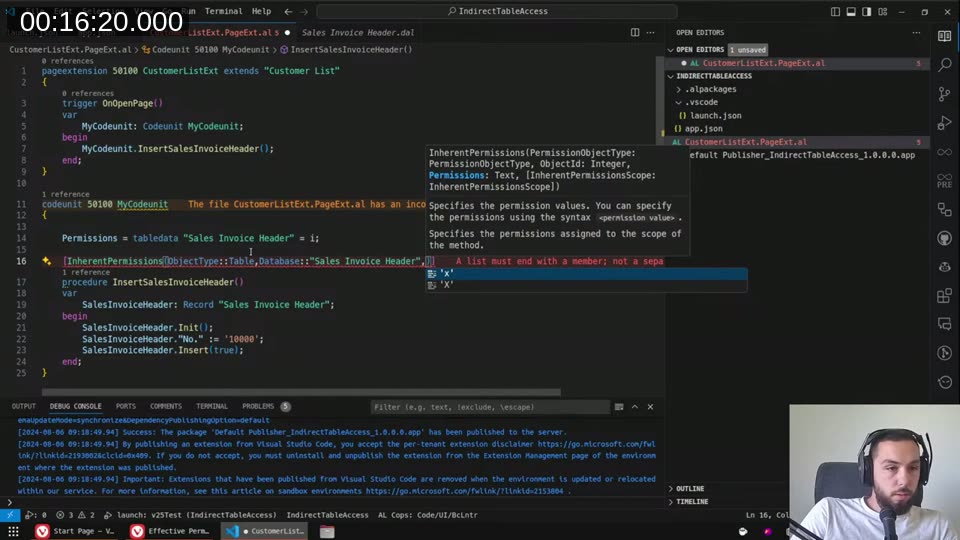Screen dimensions: 960x540
Task: Toggle the secondary side bar layout icon
Action: [x=866, y=12]
